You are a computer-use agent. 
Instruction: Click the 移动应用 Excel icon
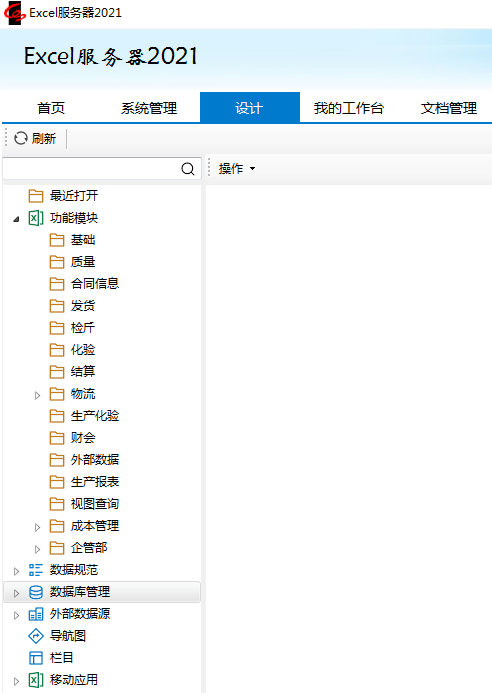36,680
